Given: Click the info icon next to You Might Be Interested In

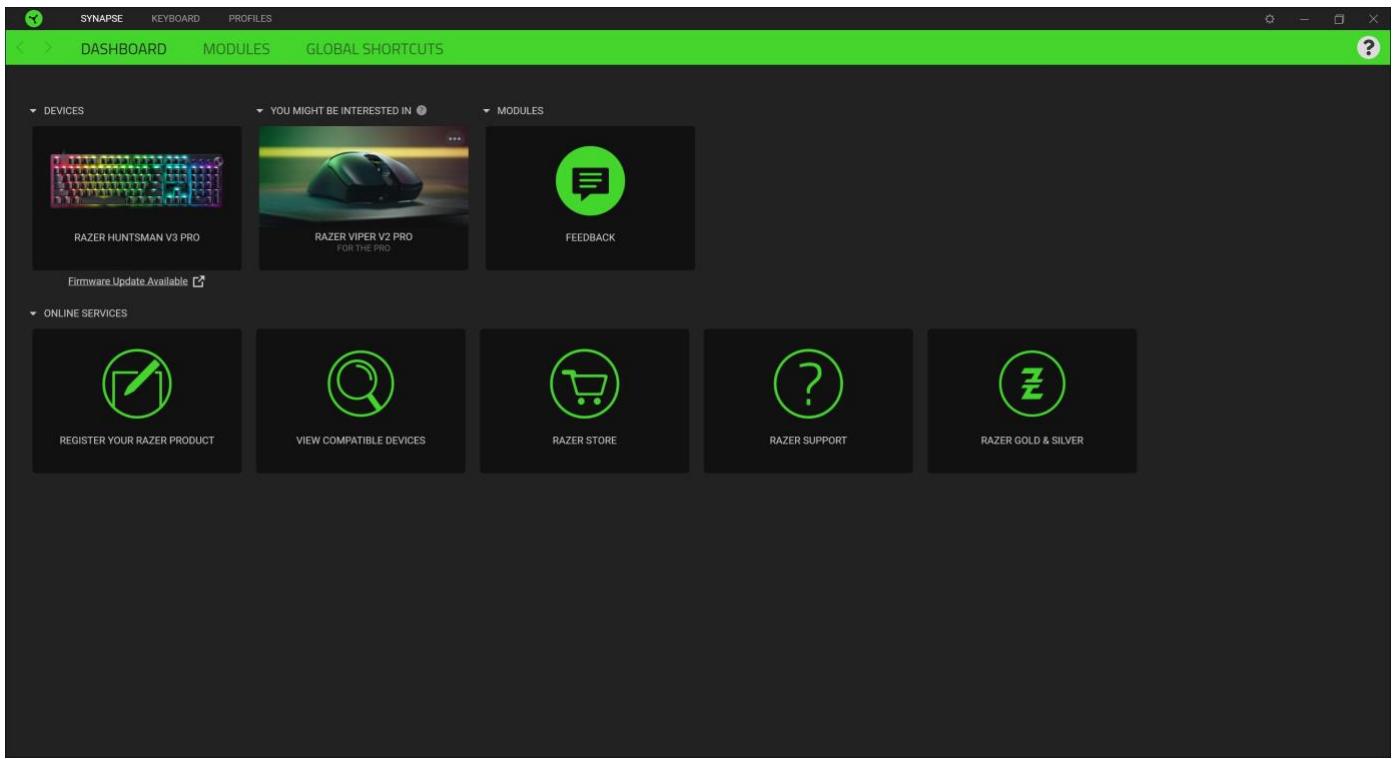Looking at the screenshot, I should pyautogui.click(x=422, y=110).
